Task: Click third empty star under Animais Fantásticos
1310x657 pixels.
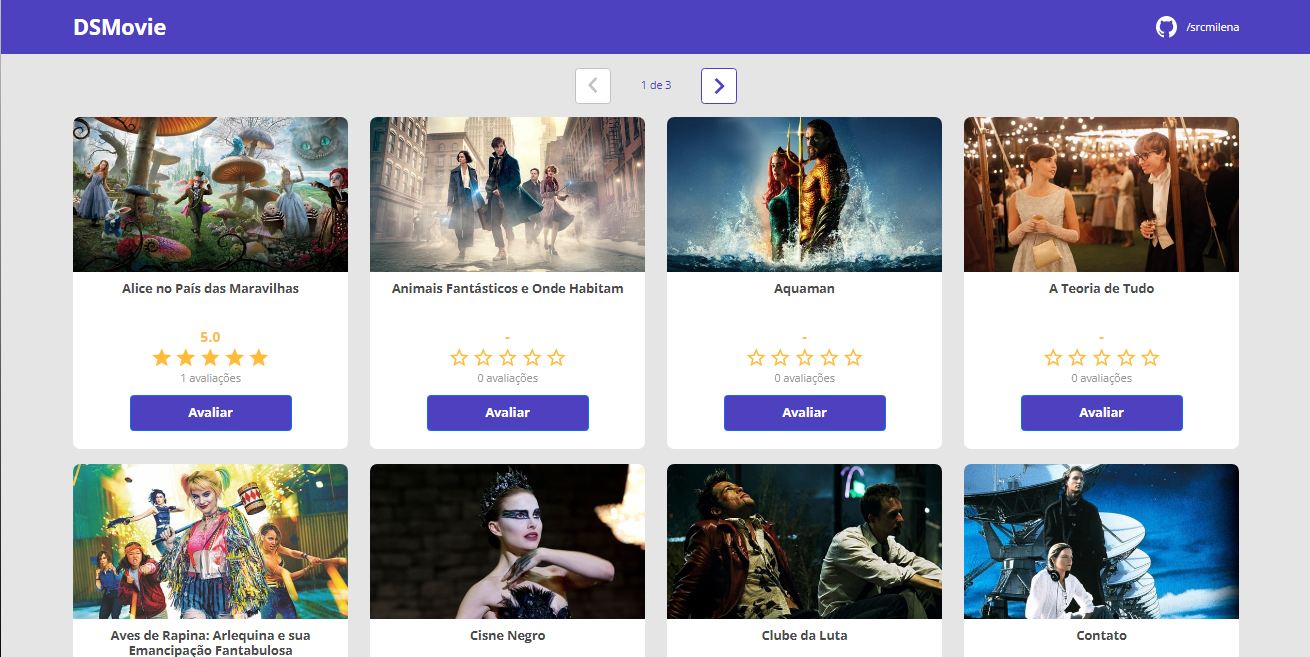Action: (x=508, y=358)
